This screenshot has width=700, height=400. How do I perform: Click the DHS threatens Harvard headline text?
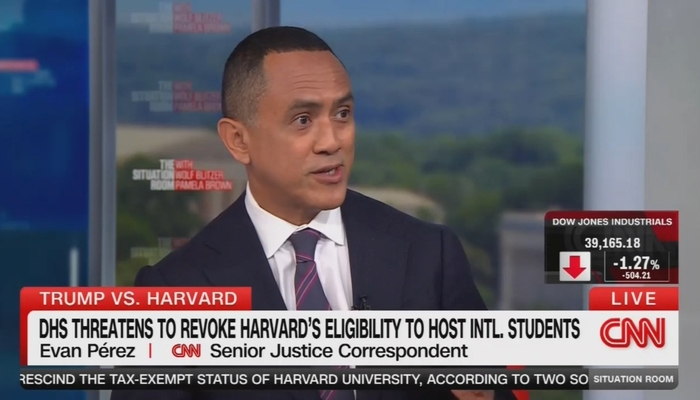pyautogui.click(x=309, y=328)
